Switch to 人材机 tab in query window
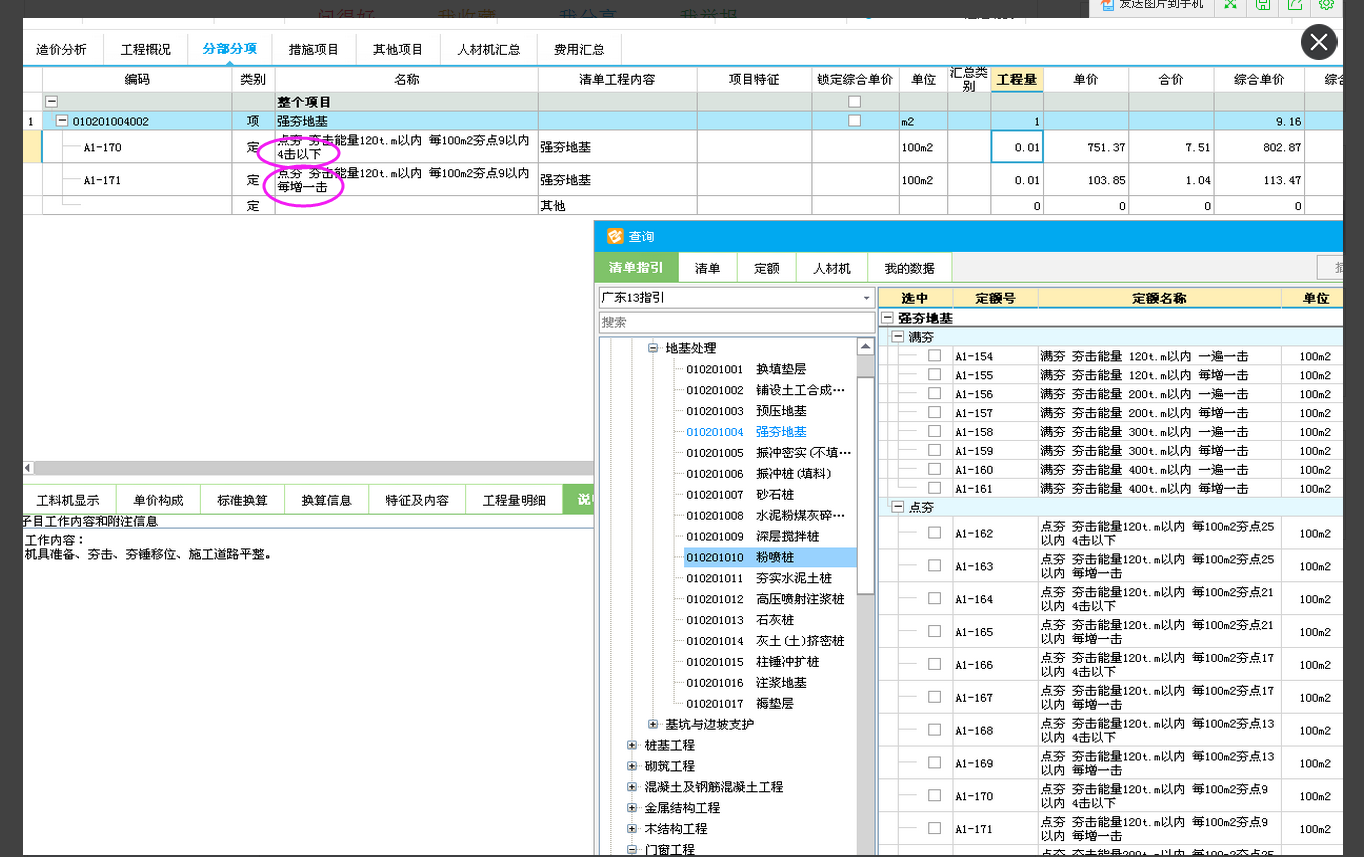The width and height of the screenshot is (1364, 857). coord(832,268)
